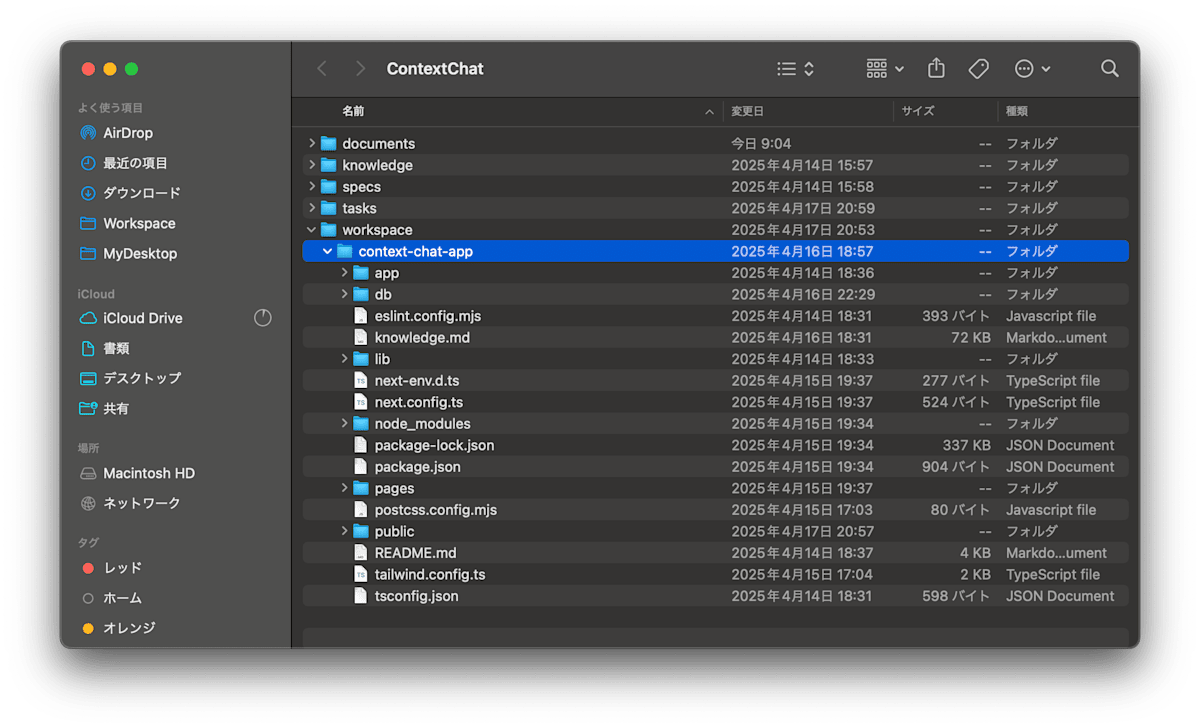
Task: Open the list view switcher
Action: (x=796, y=68)
